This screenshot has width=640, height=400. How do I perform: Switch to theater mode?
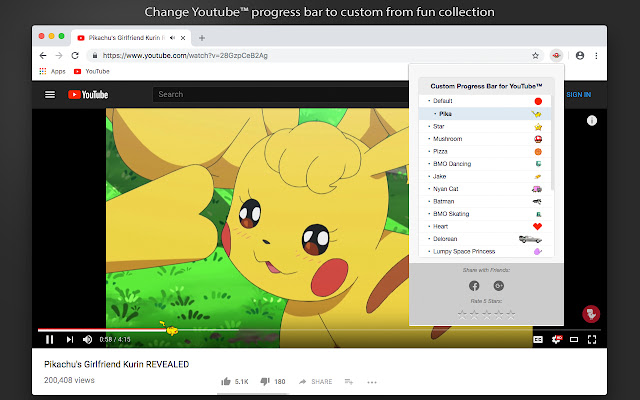(x=574, y=340)
